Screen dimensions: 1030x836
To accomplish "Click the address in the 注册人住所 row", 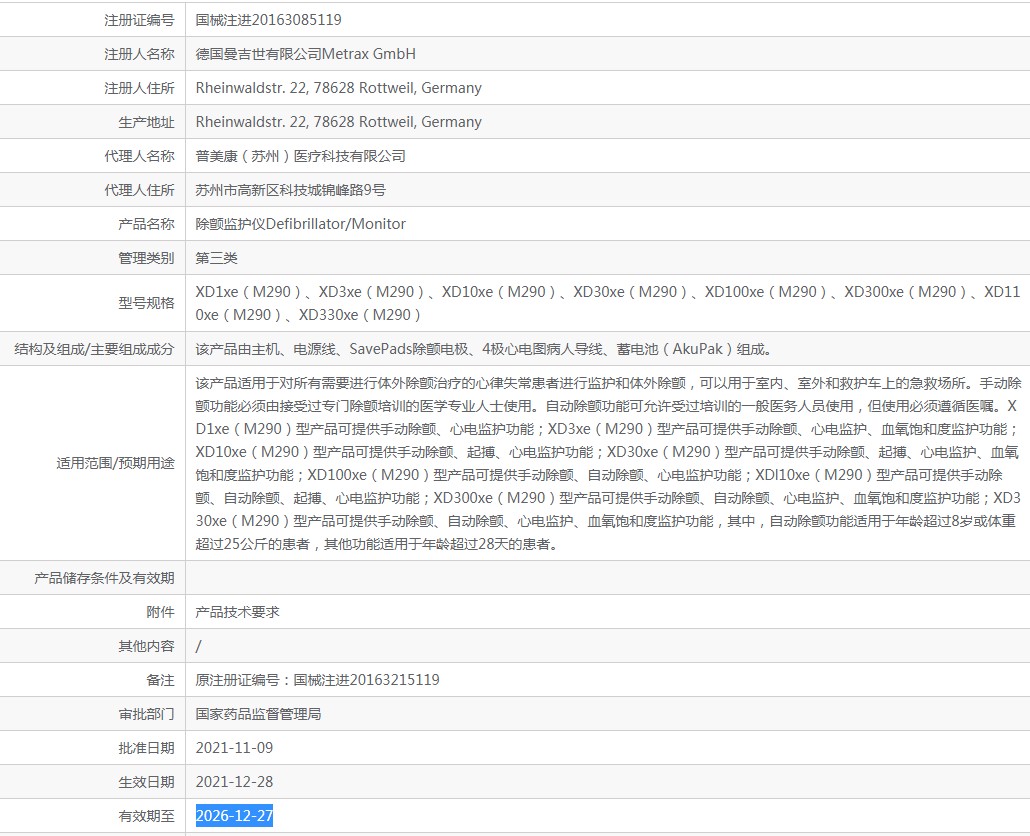I will [x=338, y=88].
